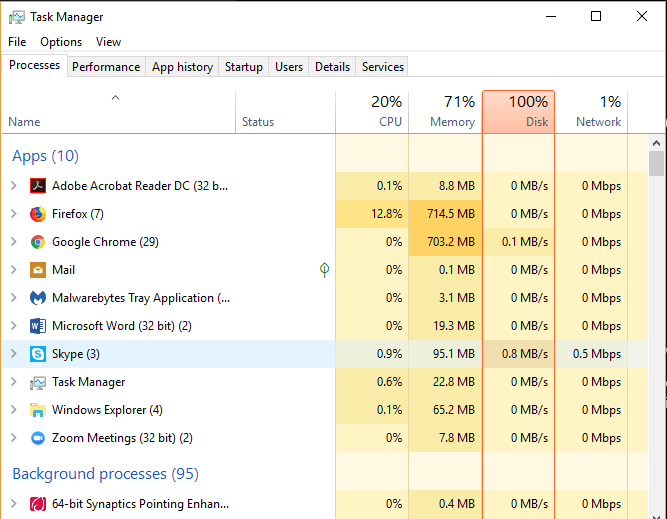The height and width of the screenshot is (519, 667).
Task: Select the Processes tab
Action: (34, 66)
